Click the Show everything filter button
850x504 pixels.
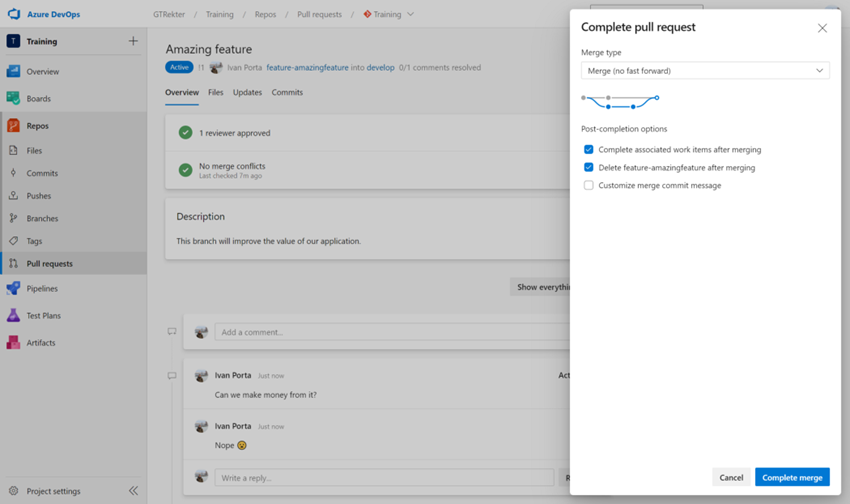coord(540,287)
